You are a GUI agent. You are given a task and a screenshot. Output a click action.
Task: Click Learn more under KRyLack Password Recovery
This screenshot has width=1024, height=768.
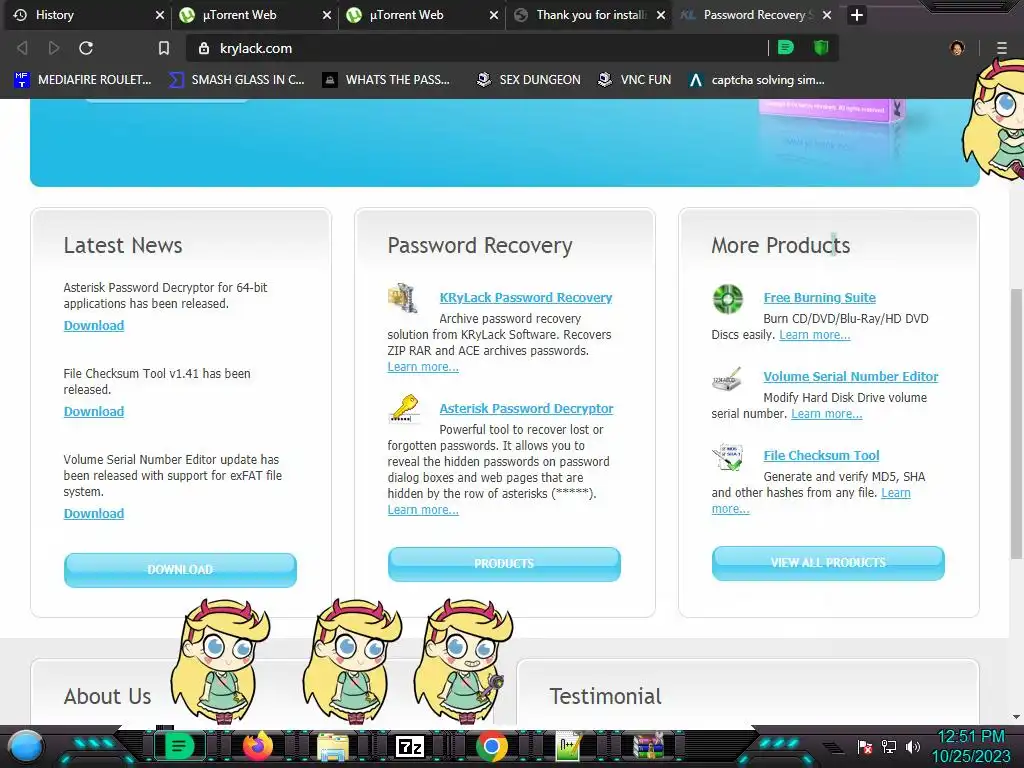pyautogui.click(x=423, y=367)
